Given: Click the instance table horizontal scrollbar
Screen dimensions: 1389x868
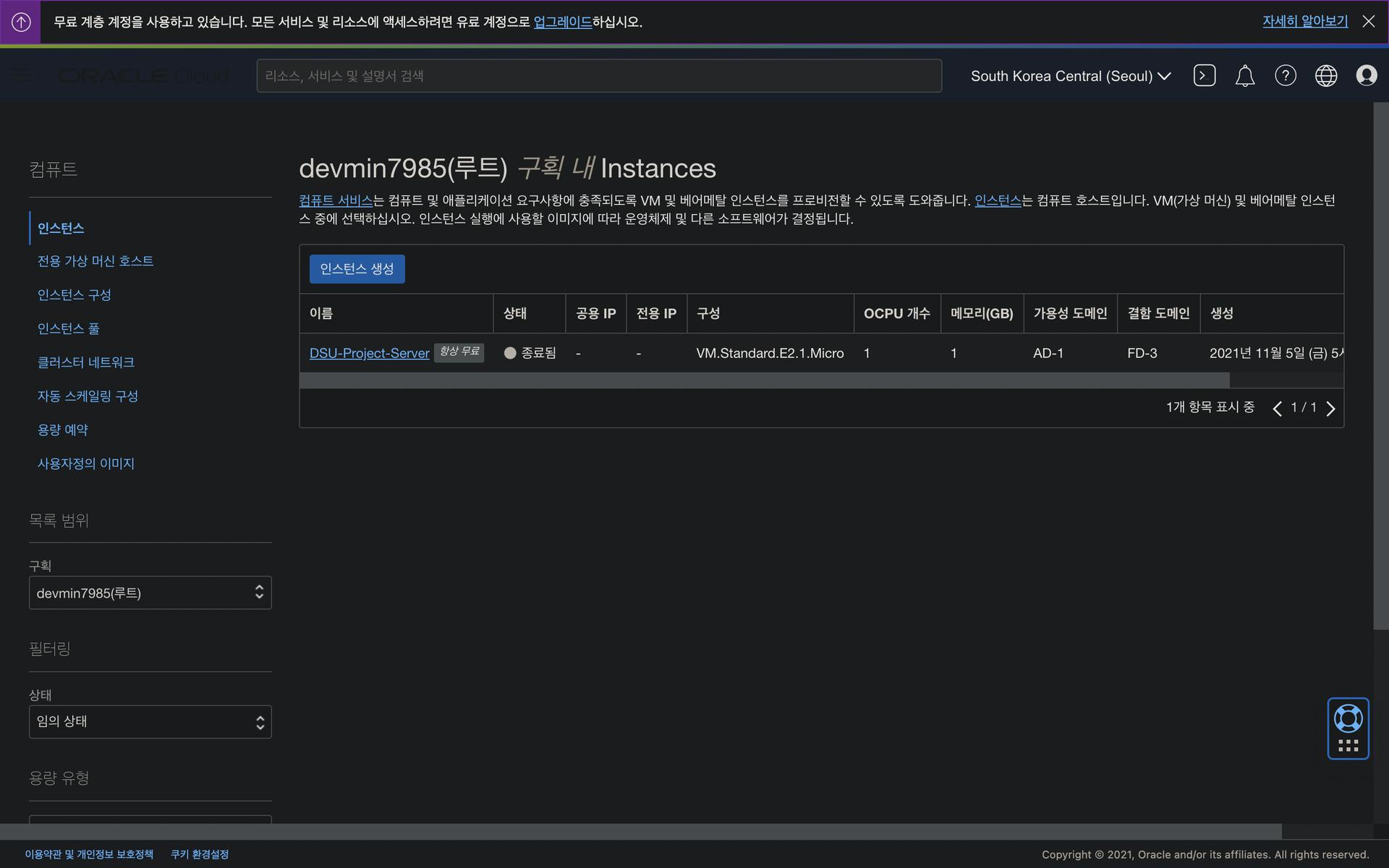Looking at the screenshot, I should point(764,380).
